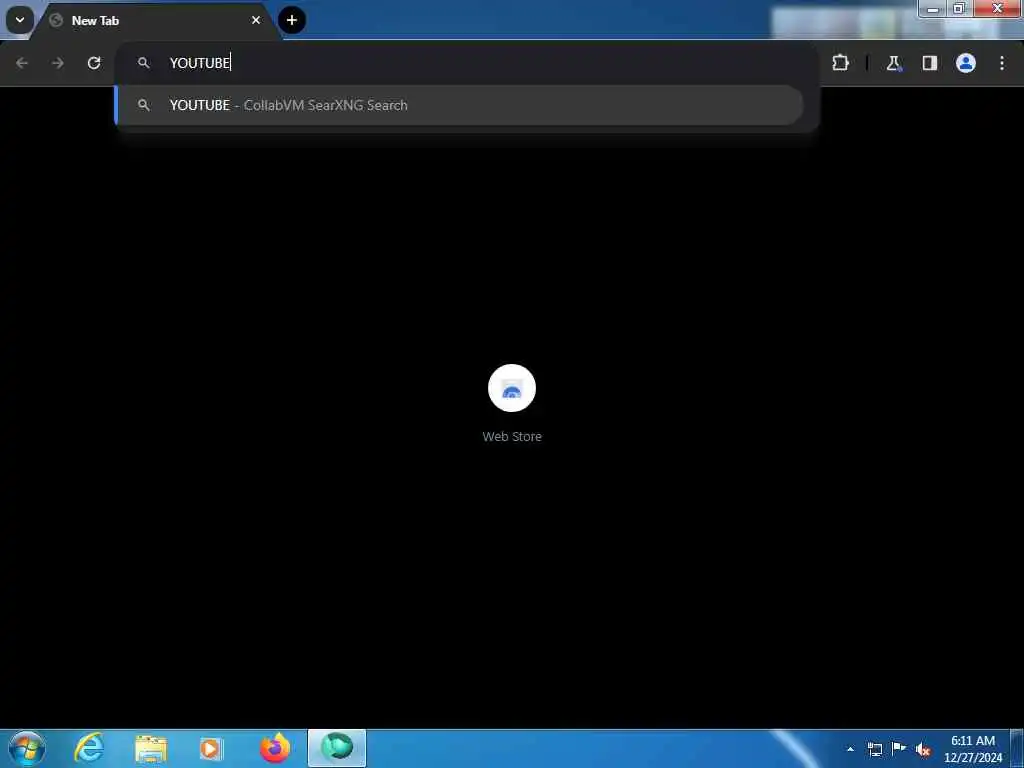Open Windows Explorer folder from taskbar

[x=151, y=748]
